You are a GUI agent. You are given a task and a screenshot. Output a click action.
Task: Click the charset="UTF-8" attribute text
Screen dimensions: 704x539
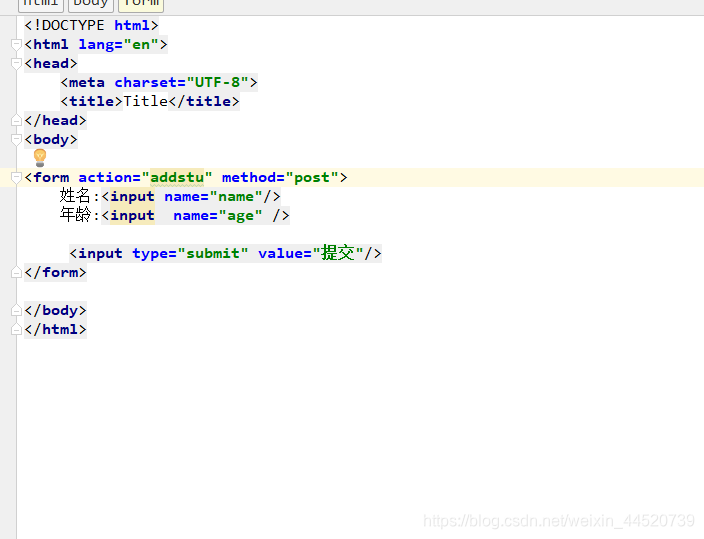pos(181,82)
